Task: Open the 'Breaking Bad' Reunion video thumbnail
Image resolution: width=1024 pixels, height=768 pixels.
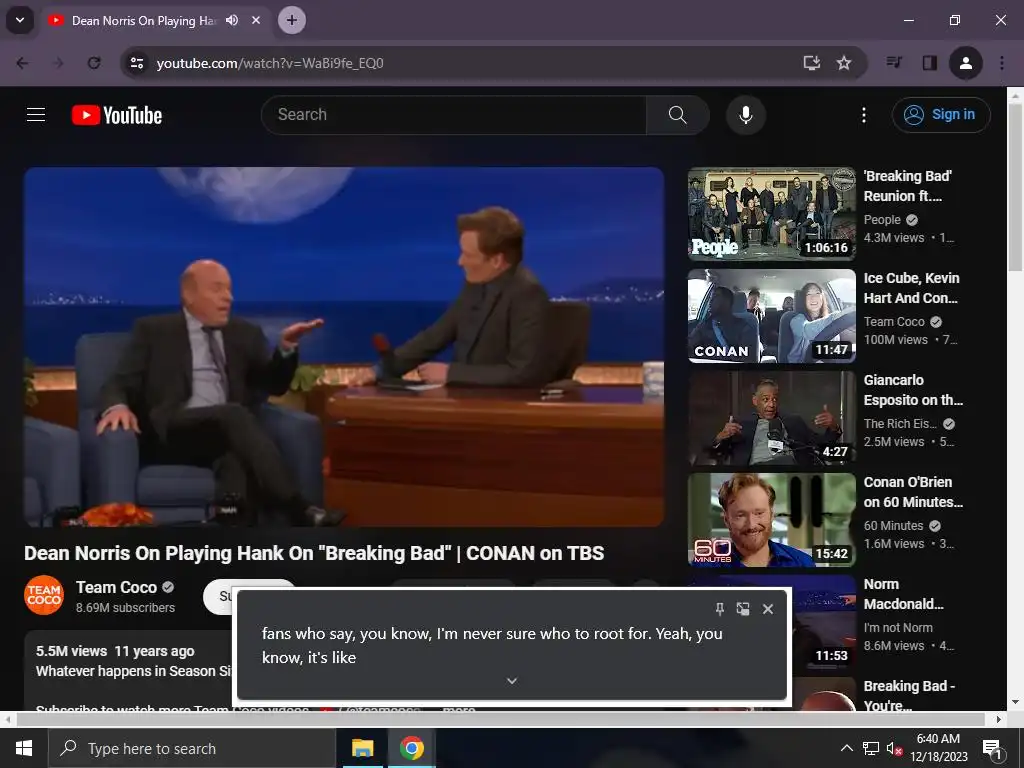Action: 772,214
